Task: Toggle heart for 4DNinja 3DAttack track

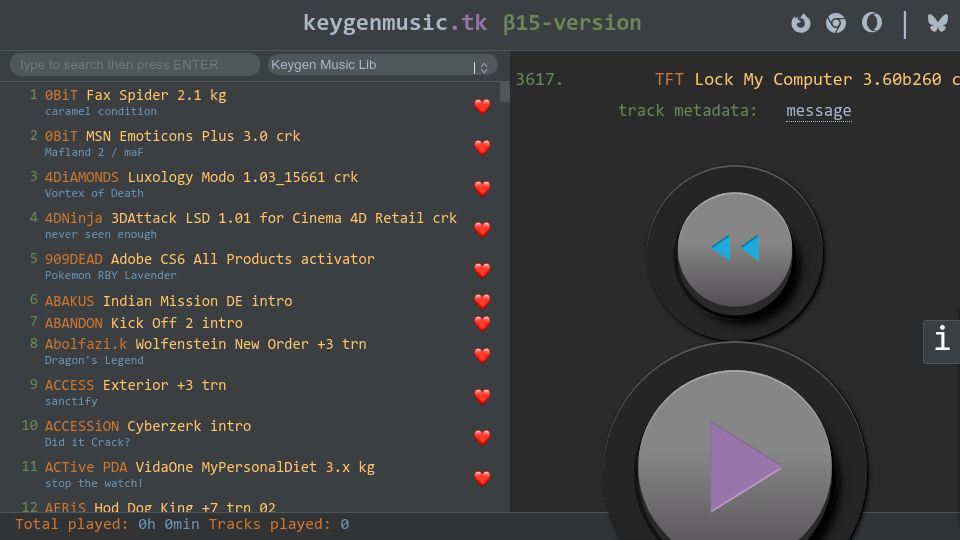Action: tap(482, 229)
